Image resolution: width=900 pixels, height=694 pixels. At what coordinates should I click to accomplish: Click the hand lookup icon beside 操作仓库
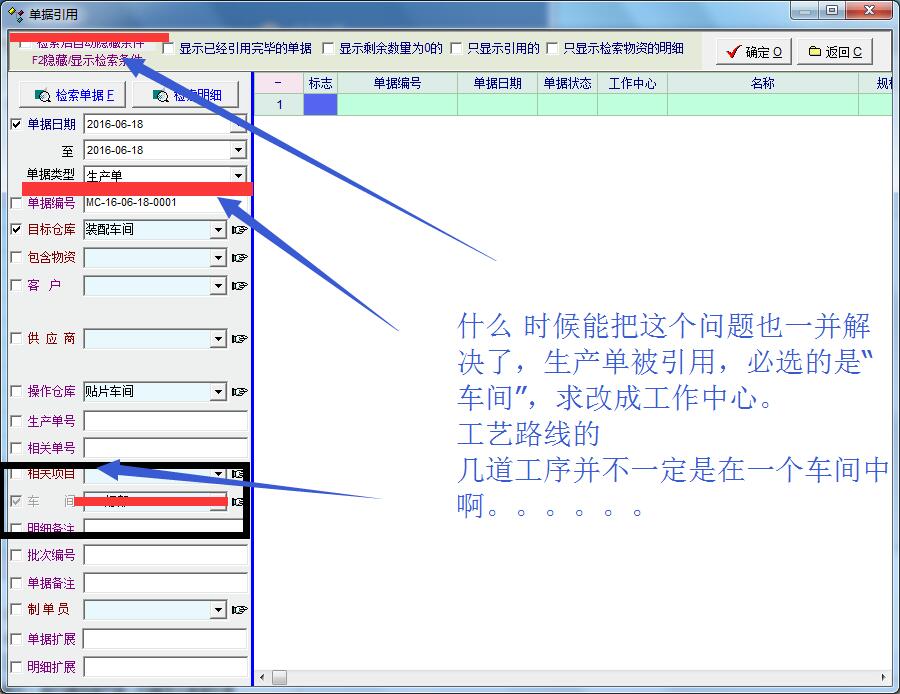pos(239,392)
